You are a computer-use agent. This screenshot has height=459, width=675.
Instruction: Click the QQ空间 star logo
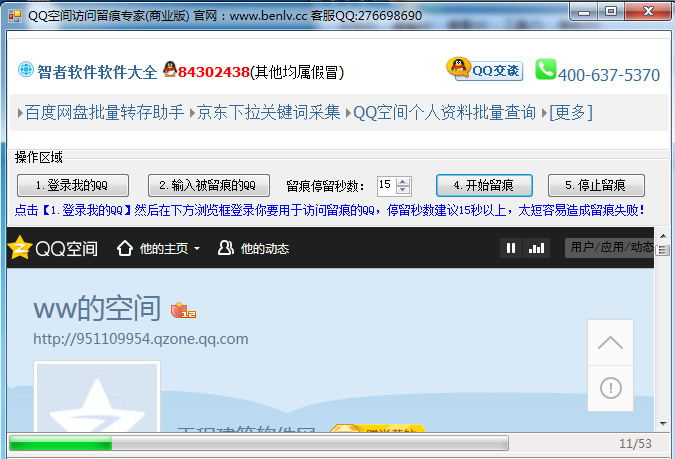point(19,248)
